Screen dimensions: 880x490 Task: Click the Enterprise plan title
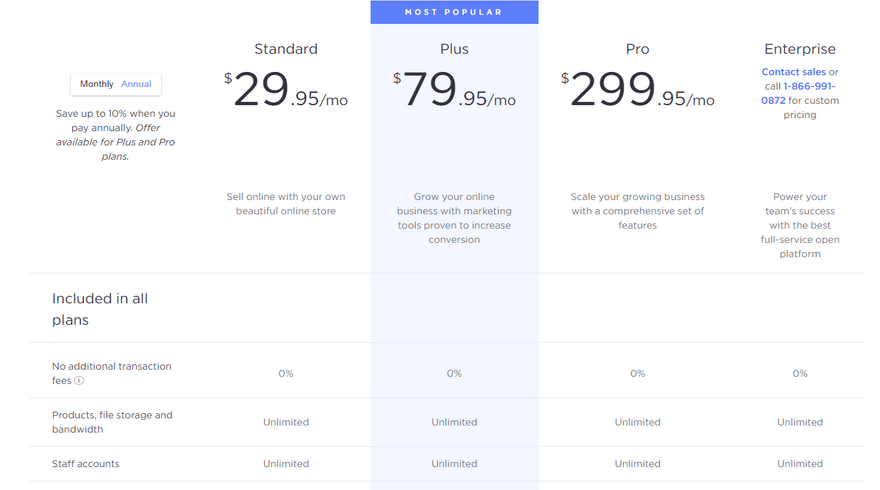pos(799,48)
